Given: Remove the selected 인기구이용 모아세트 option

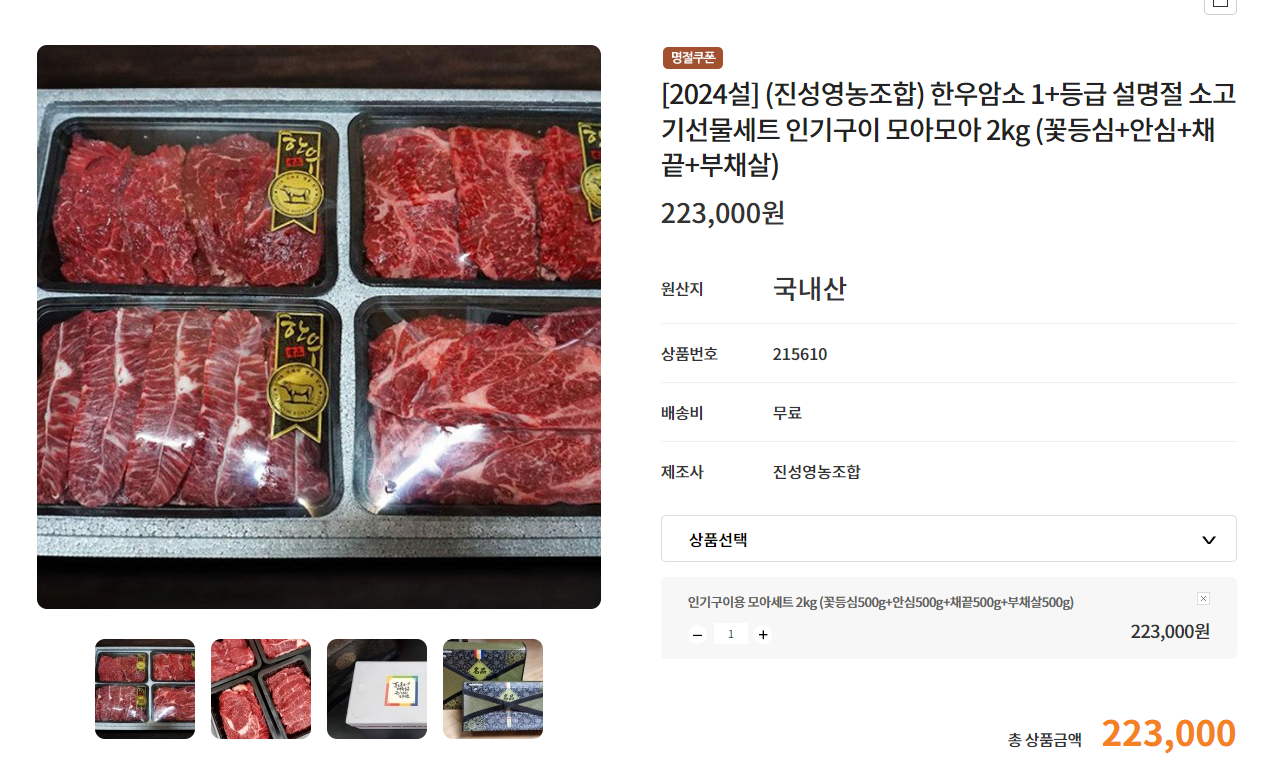Looking at the screenshot, I should point(1203,598).
